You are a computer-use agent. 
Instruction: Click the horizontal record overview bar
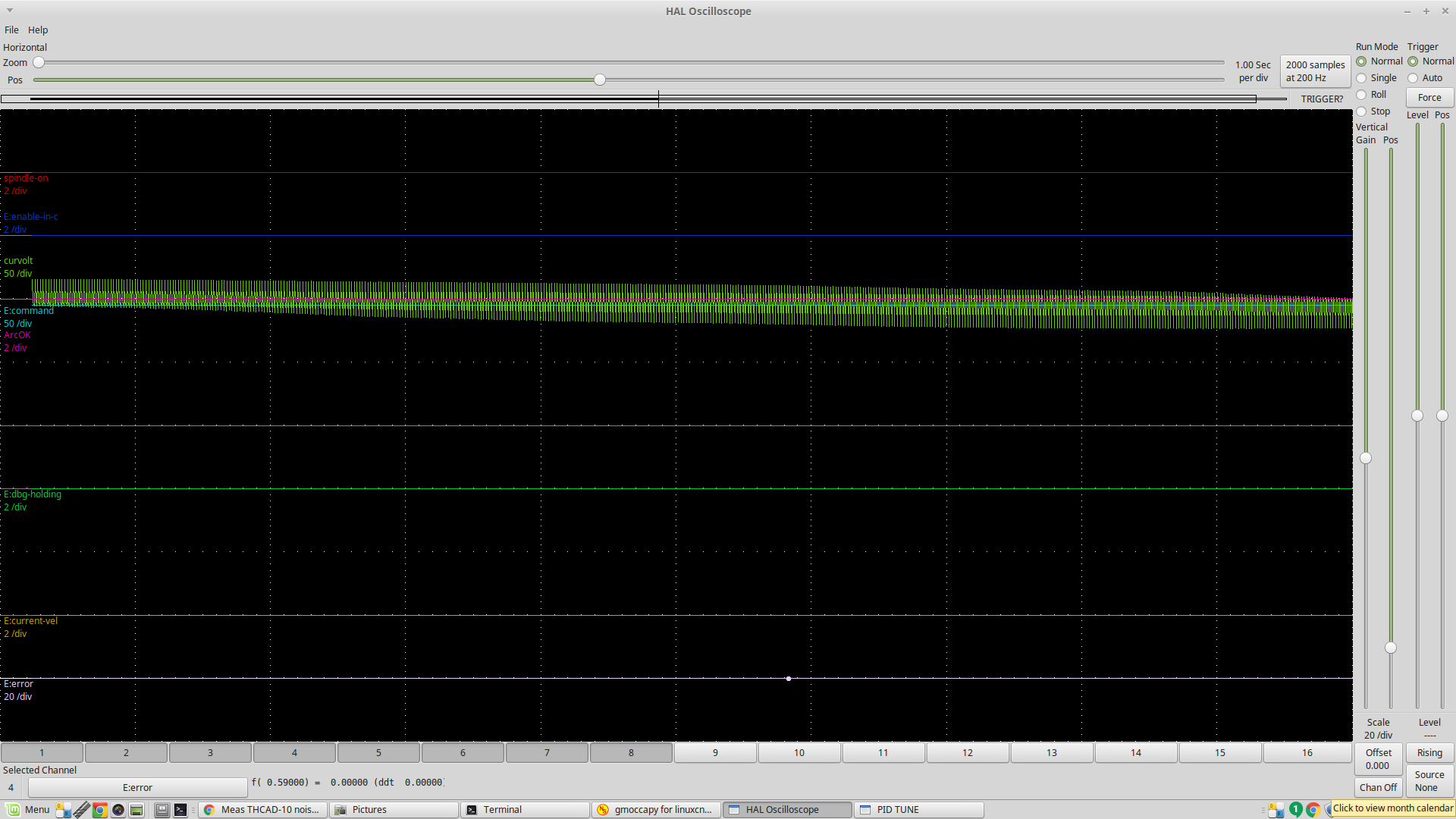point(644,99)
